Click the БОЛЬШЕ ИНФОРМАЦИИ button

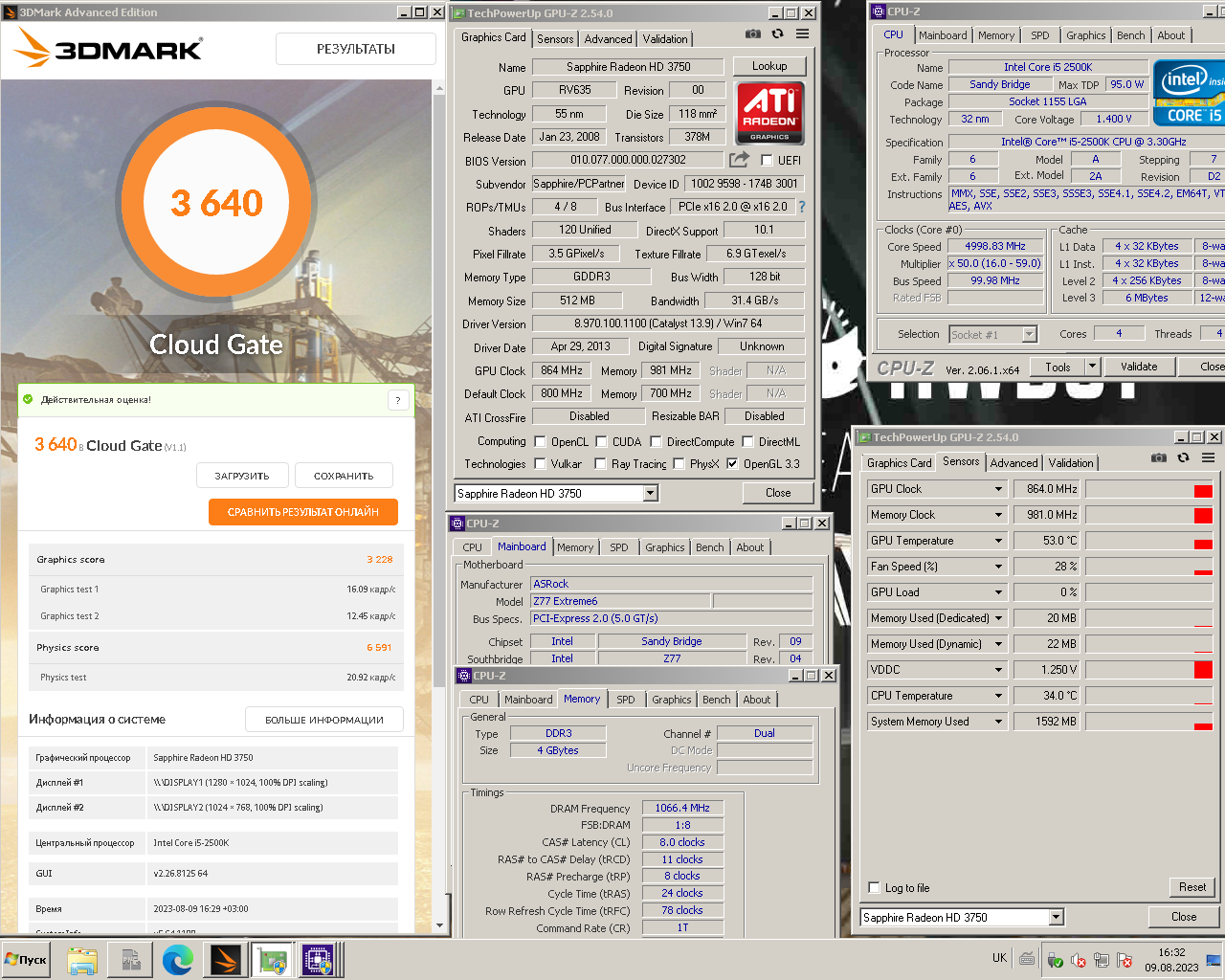324,720
